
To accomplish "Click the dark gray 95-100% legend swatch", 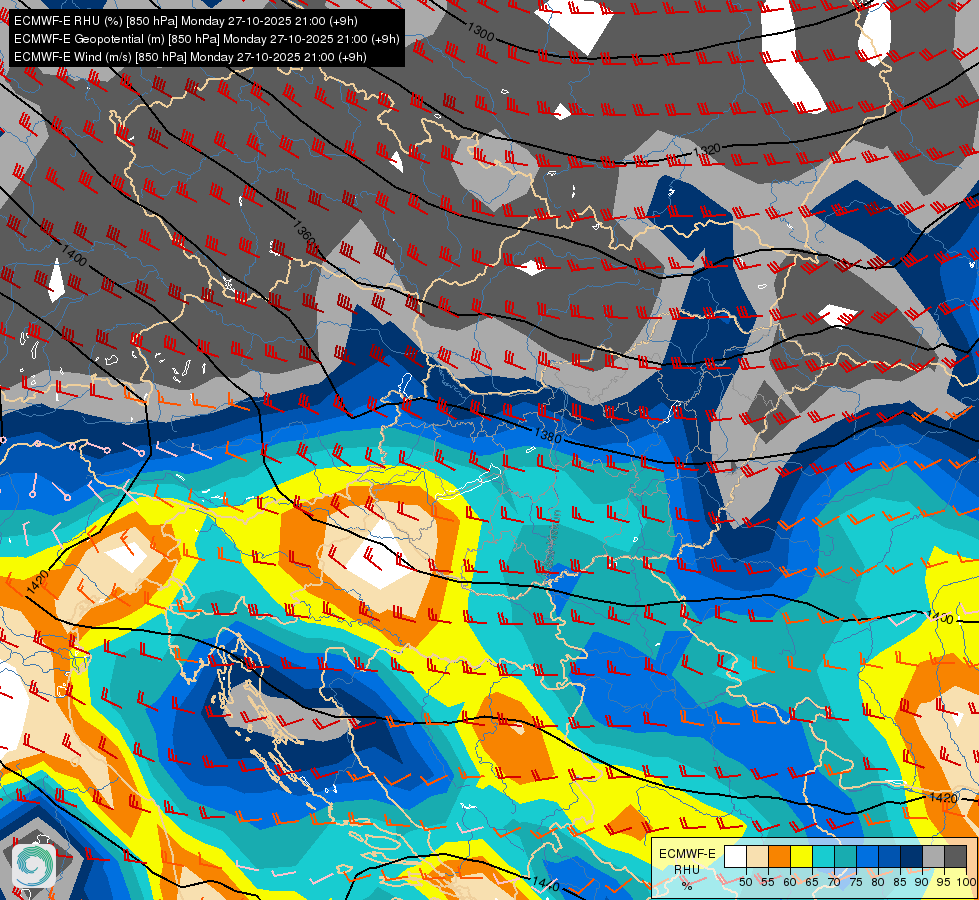I will (955, 856).
